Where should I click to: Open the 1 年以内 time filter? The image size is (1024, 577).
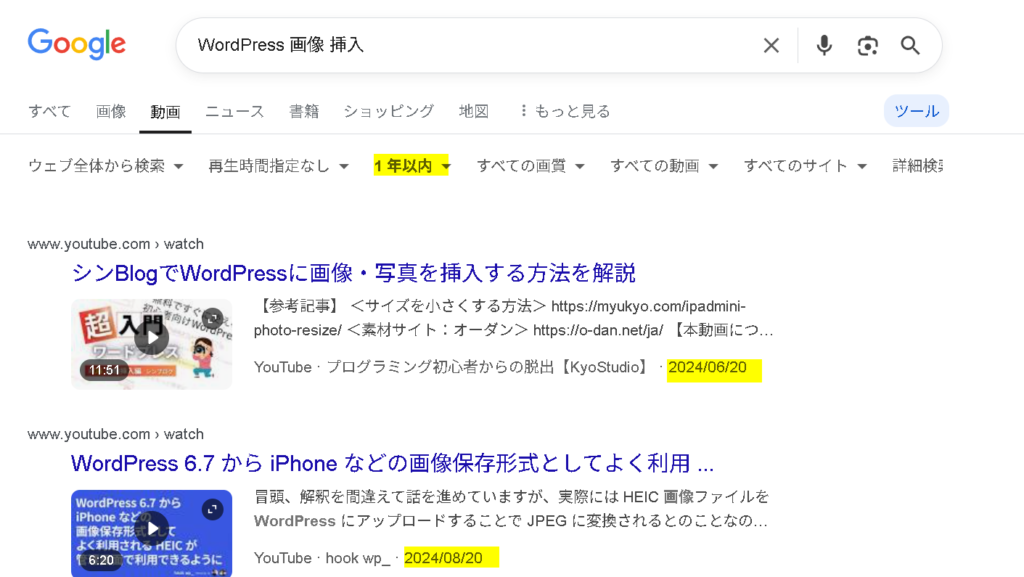[411, 166]
